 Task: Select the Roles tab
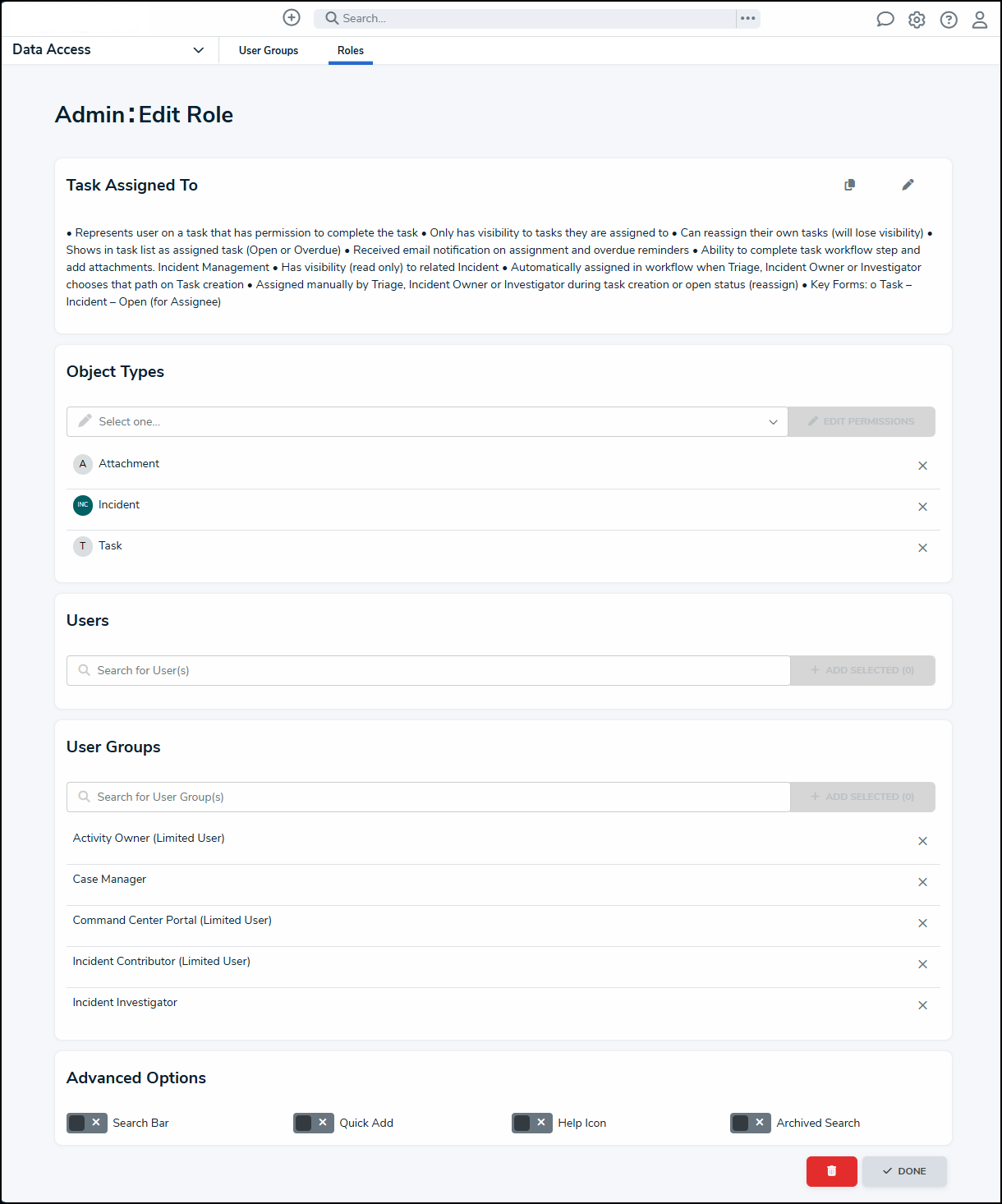click(x=351, y=50)
